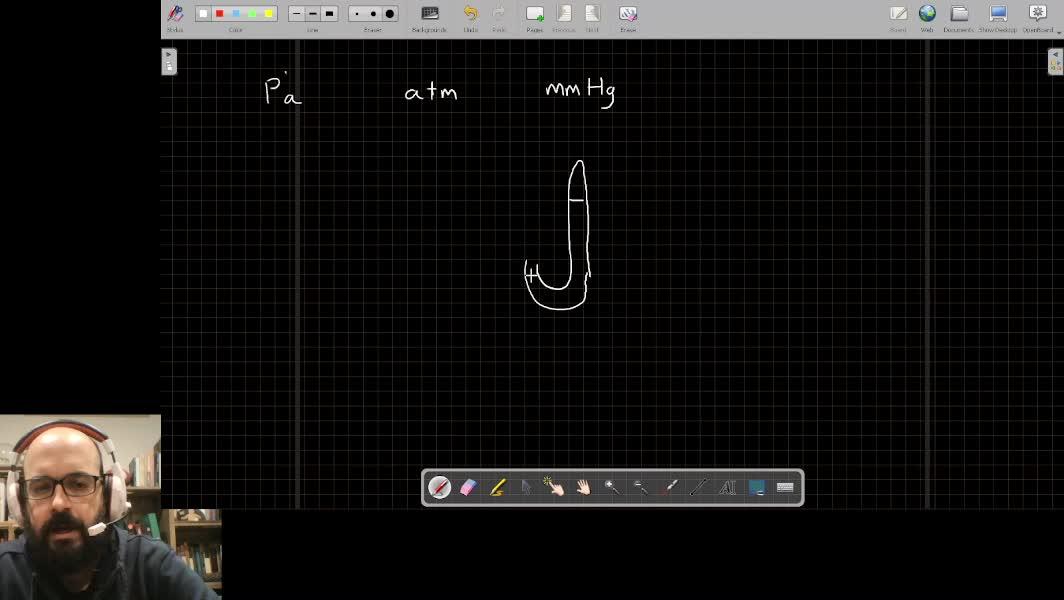Expand the left page sidebar tab
The image size is (1064, 600).
coord(169,62)
